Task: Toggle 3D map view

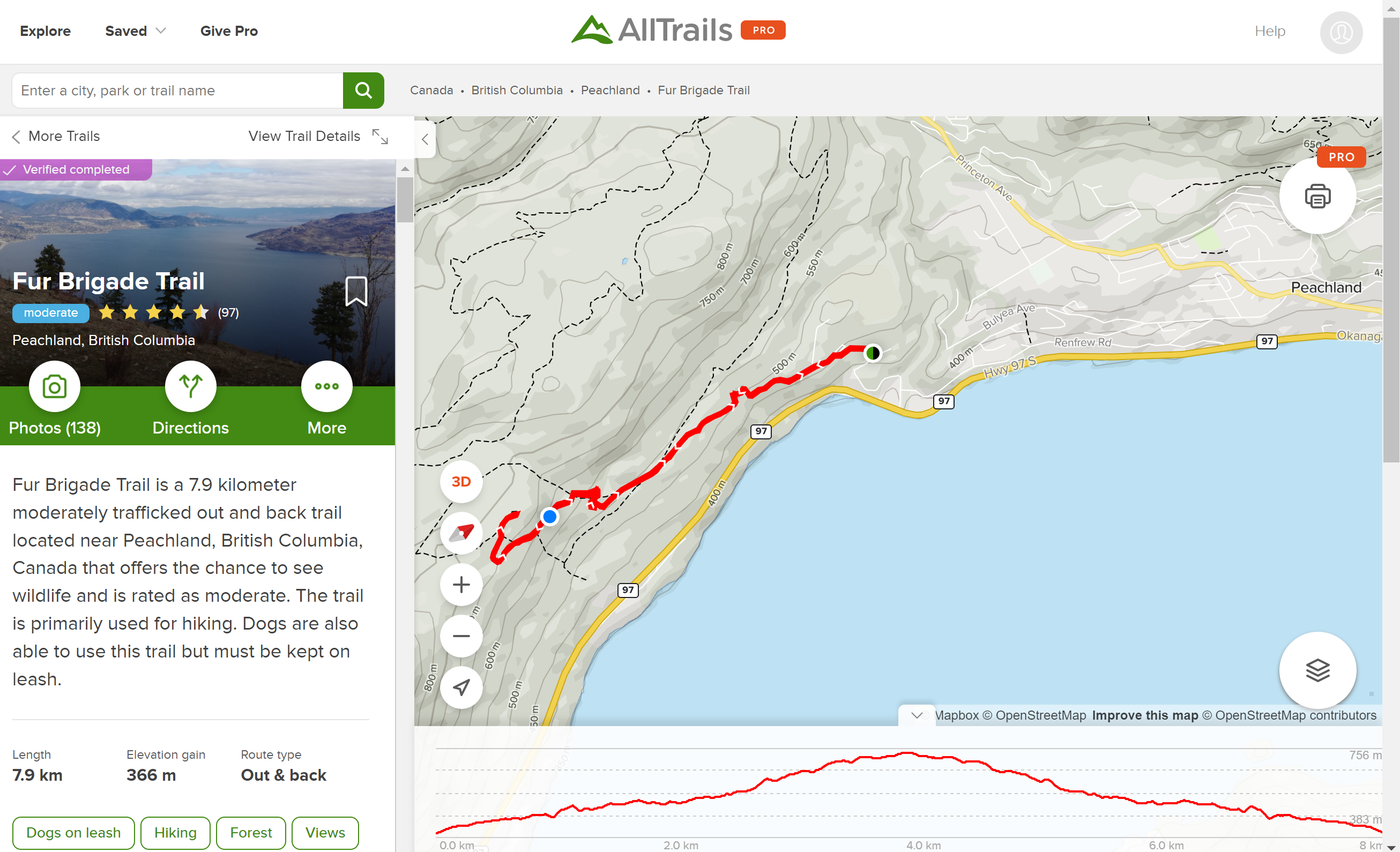Action: click(461, 482)
